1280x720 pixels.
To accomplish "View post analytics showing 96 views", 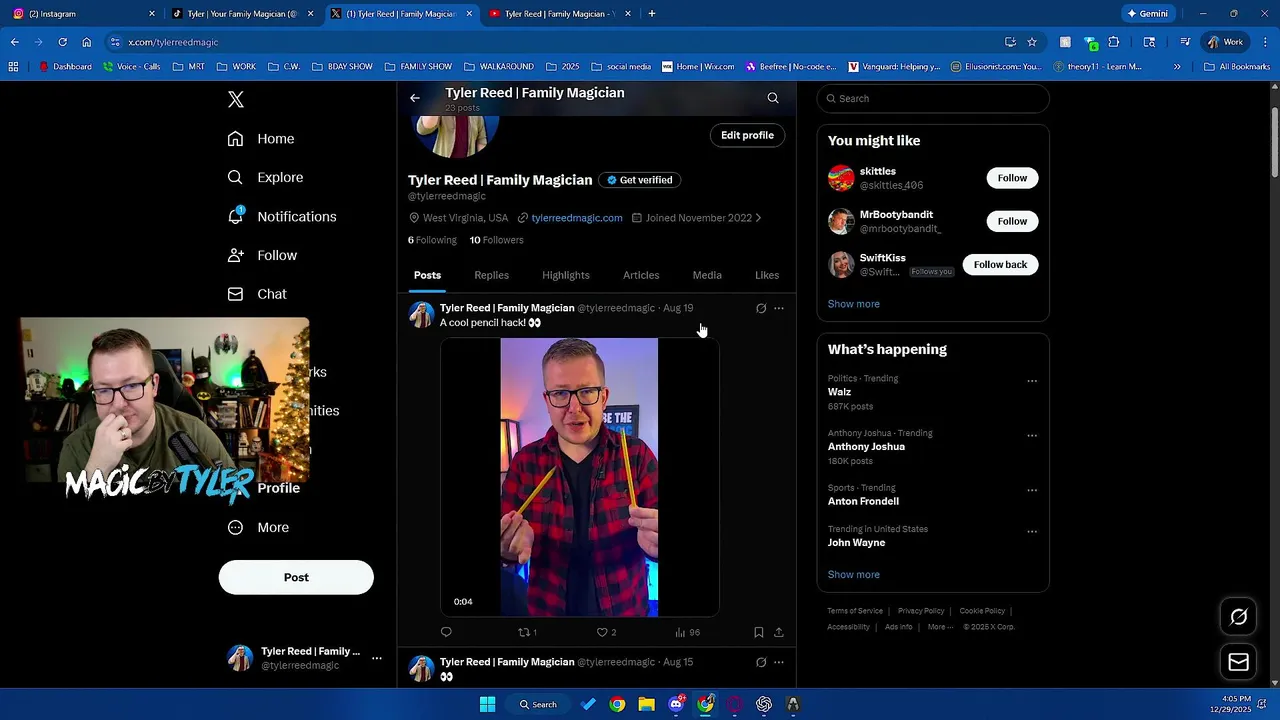I will click(687, 632).
